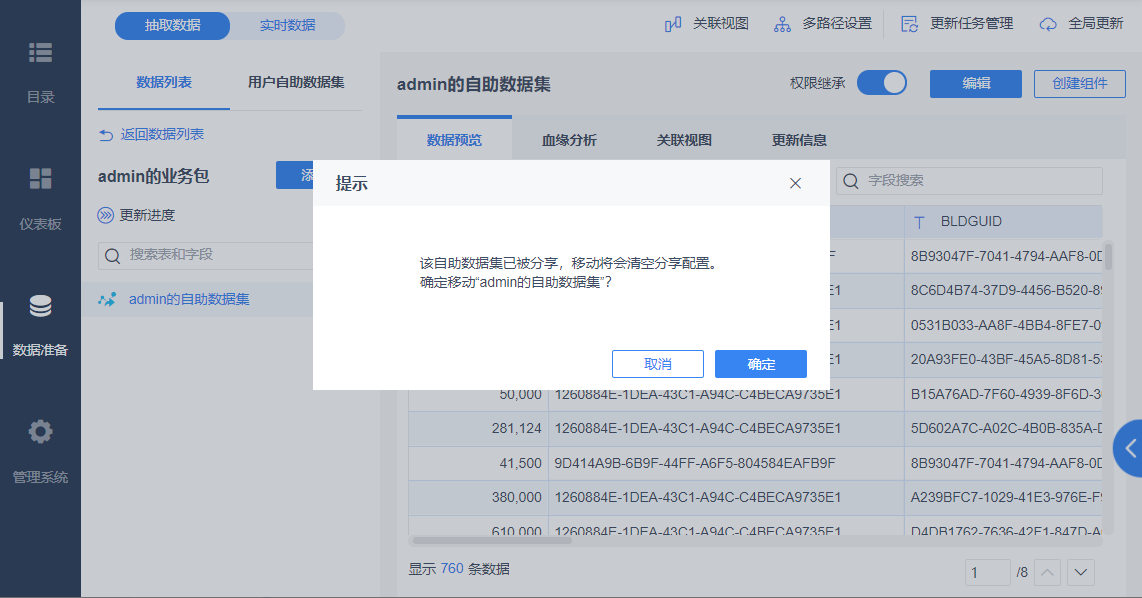Open the 数据预览 tab
1142x598 pixels.
(x=454, y=140)
